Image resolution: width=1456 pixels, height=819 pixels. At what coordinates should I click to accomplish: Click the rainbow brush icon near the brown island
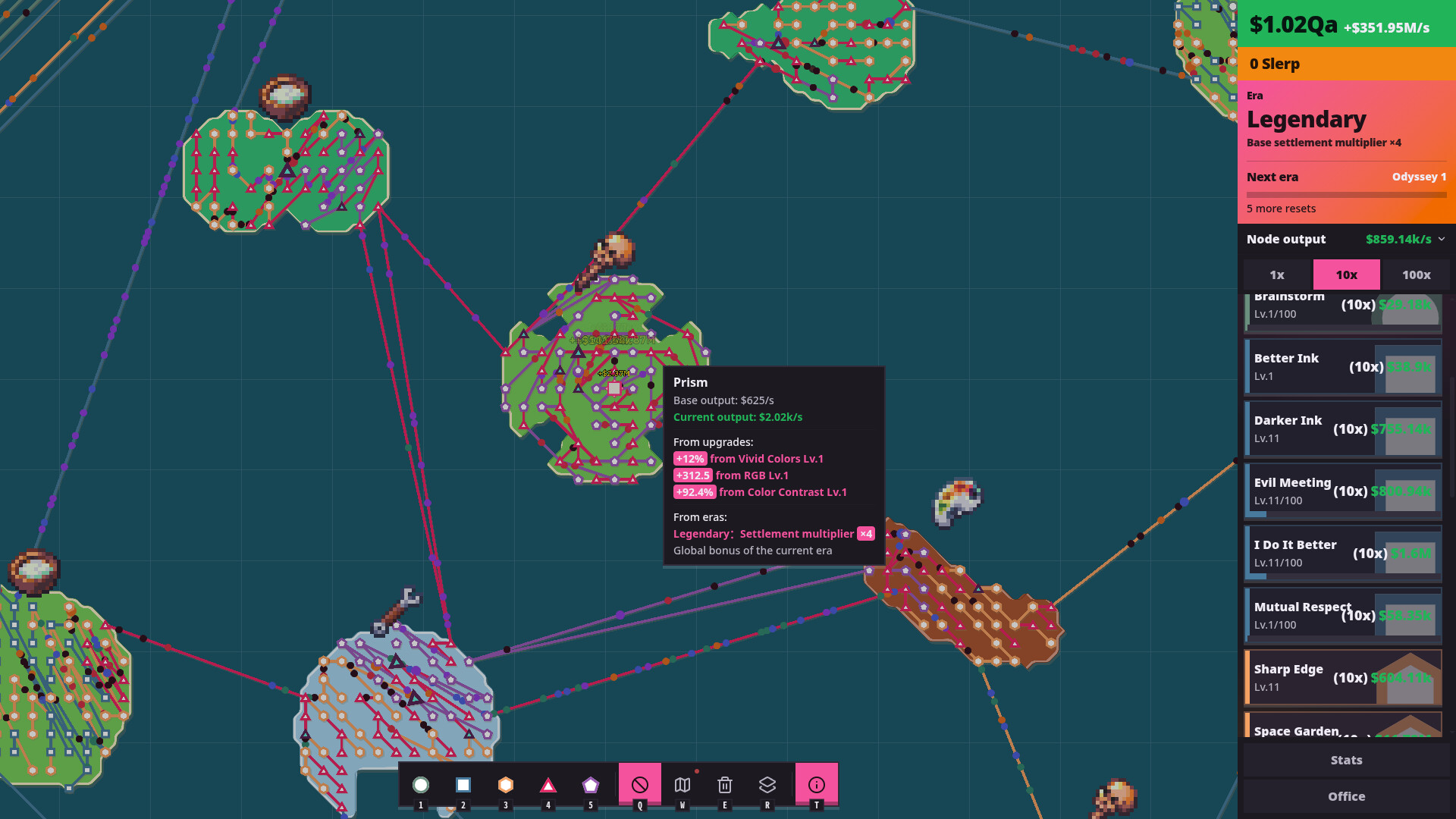pyautogui.click(x=956, y=502)
